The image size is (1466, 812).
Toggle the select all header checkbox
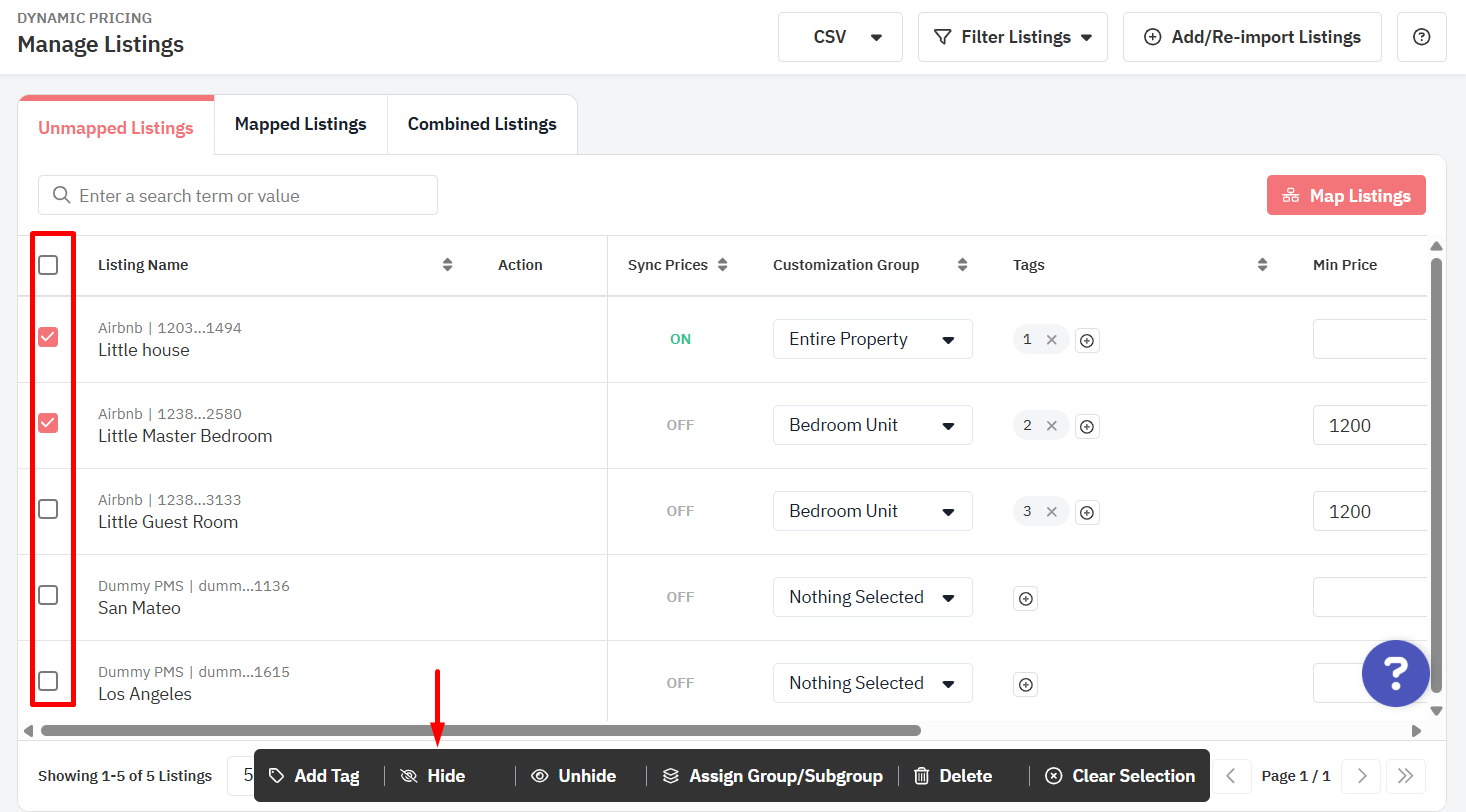tap(48, 265)
